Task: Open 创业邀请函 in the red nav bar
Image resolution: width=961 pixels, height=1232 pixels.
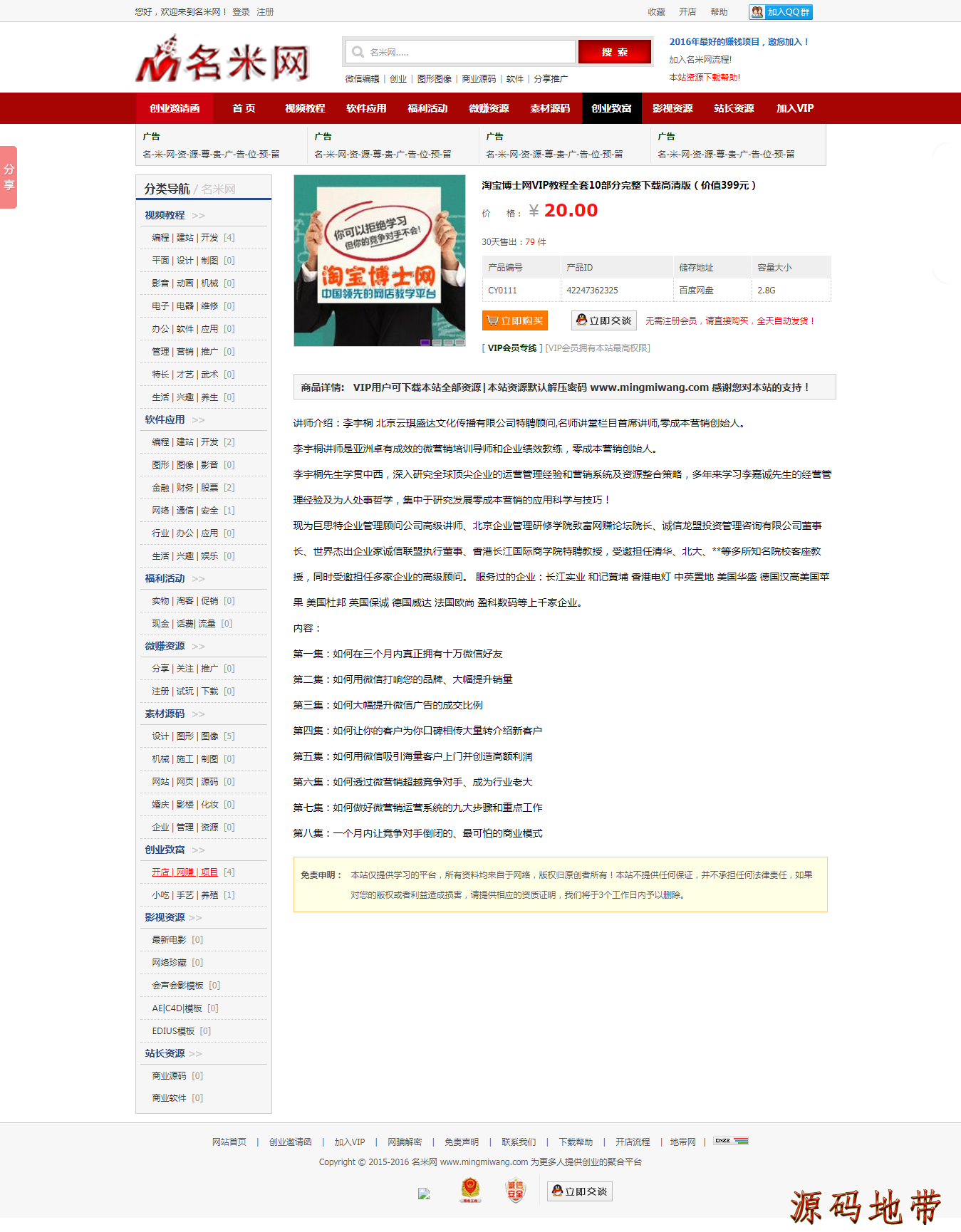Action: click(175, 108)
